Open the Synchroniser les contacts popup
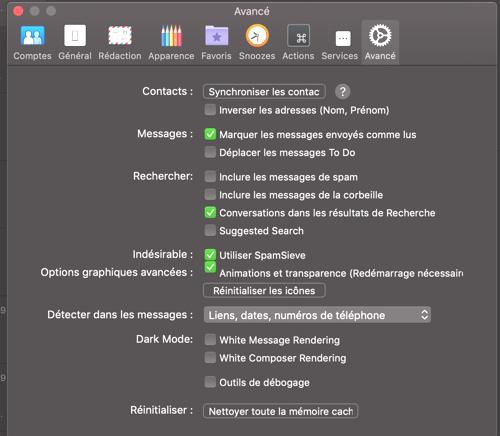 click(x=264, y=92)
